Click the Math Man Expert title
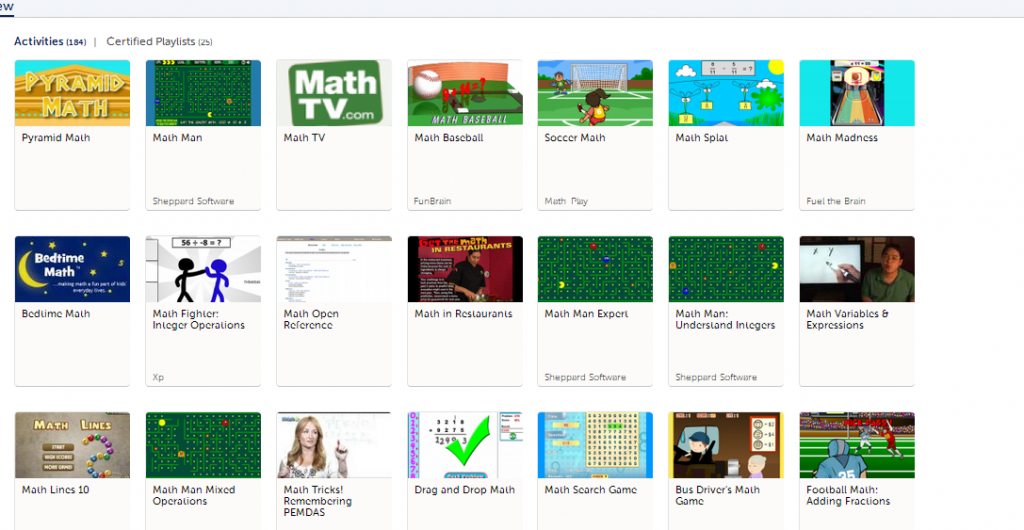The width and height of the screenshot is (1024, 530). (x=586, y=314)
